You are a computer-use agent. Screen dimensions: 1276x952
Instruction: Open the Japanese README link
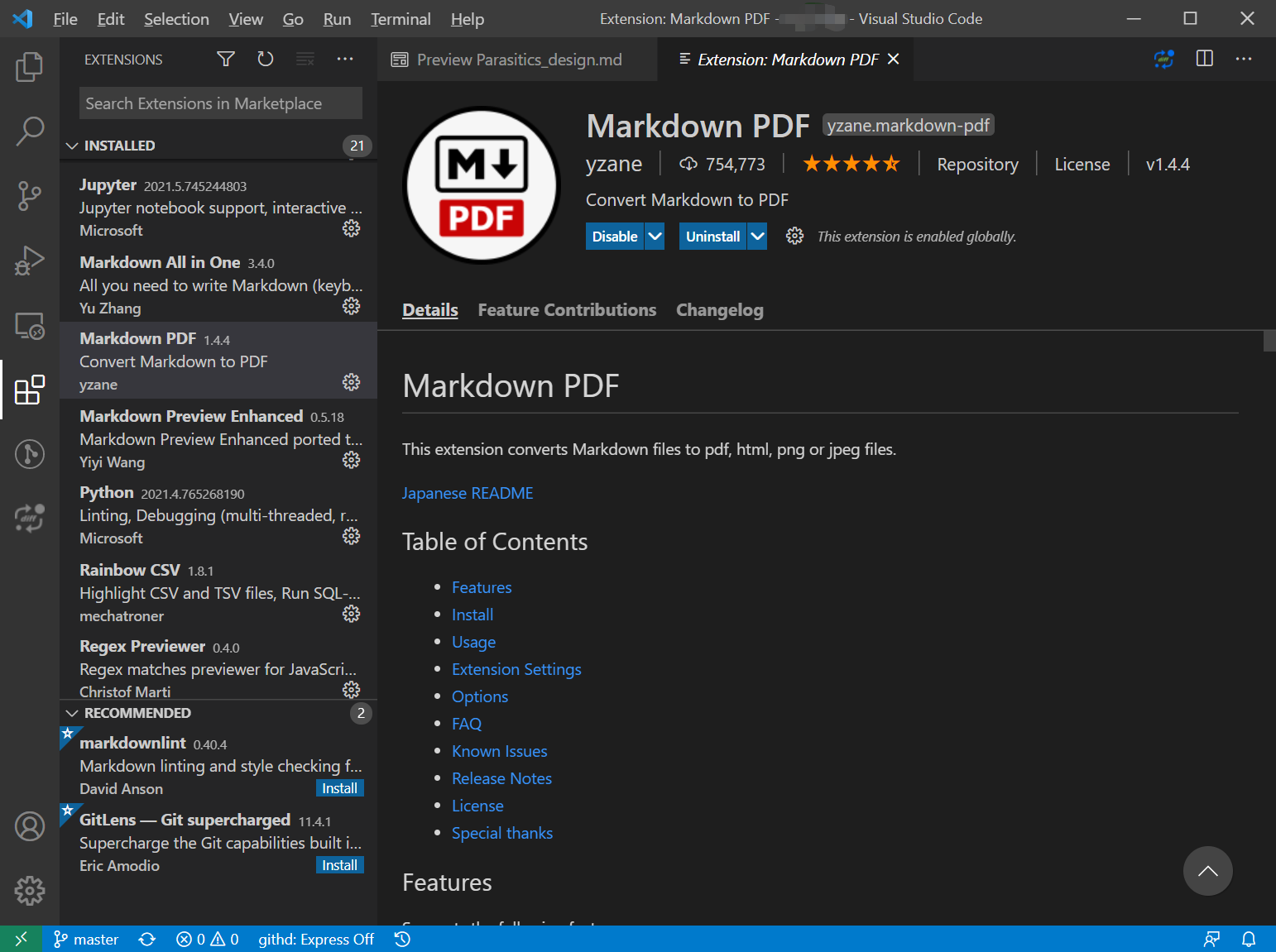tap(468, 493)
